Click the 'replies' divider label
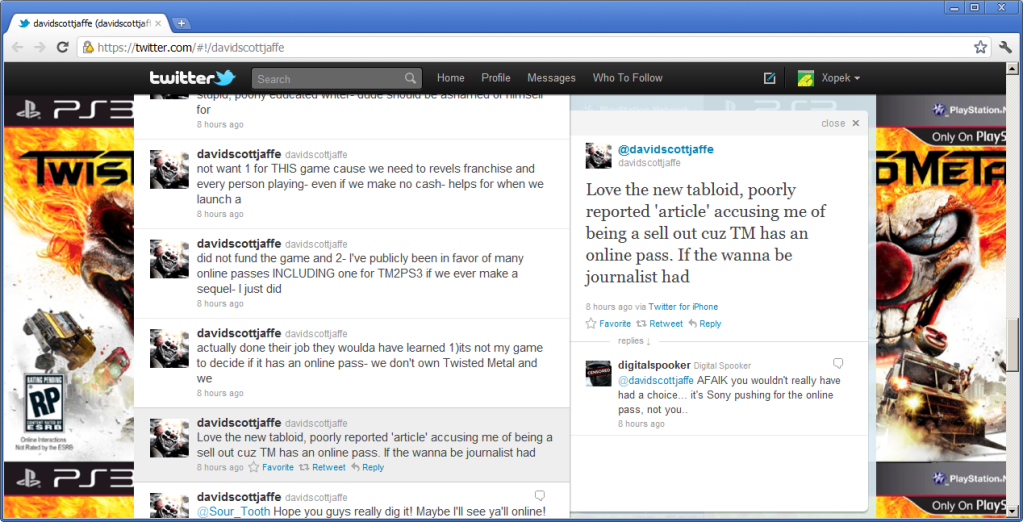The height and width of the screenshot is (522, 1023). pyautogui.click(x=634, y=341)
